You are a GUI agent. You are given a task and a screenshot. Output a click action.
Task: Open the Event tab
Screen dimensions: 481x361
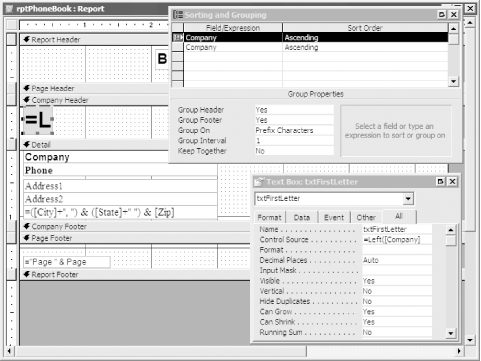(334, 217)
